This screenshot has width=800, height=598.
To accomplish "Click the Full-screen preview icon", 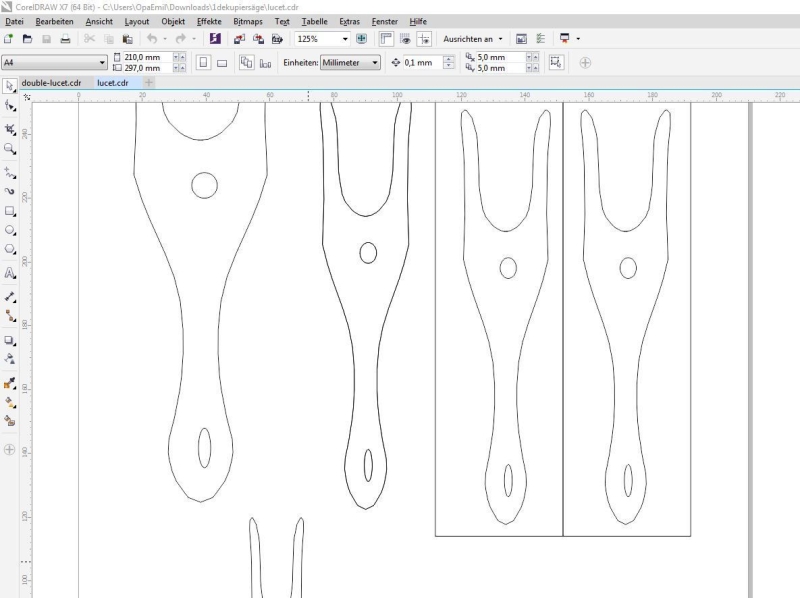I will [361, 39].
